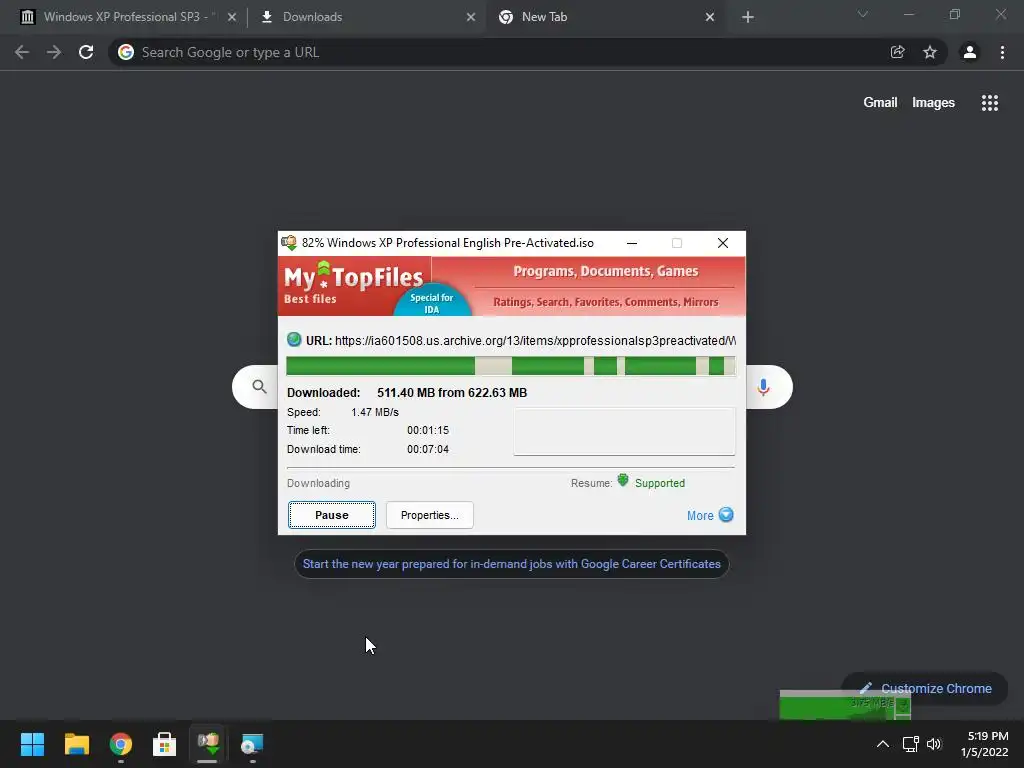The width and height of the screenshot is (1024, 768).
Task: Start voice search with microphone
Action: [763, 387]
